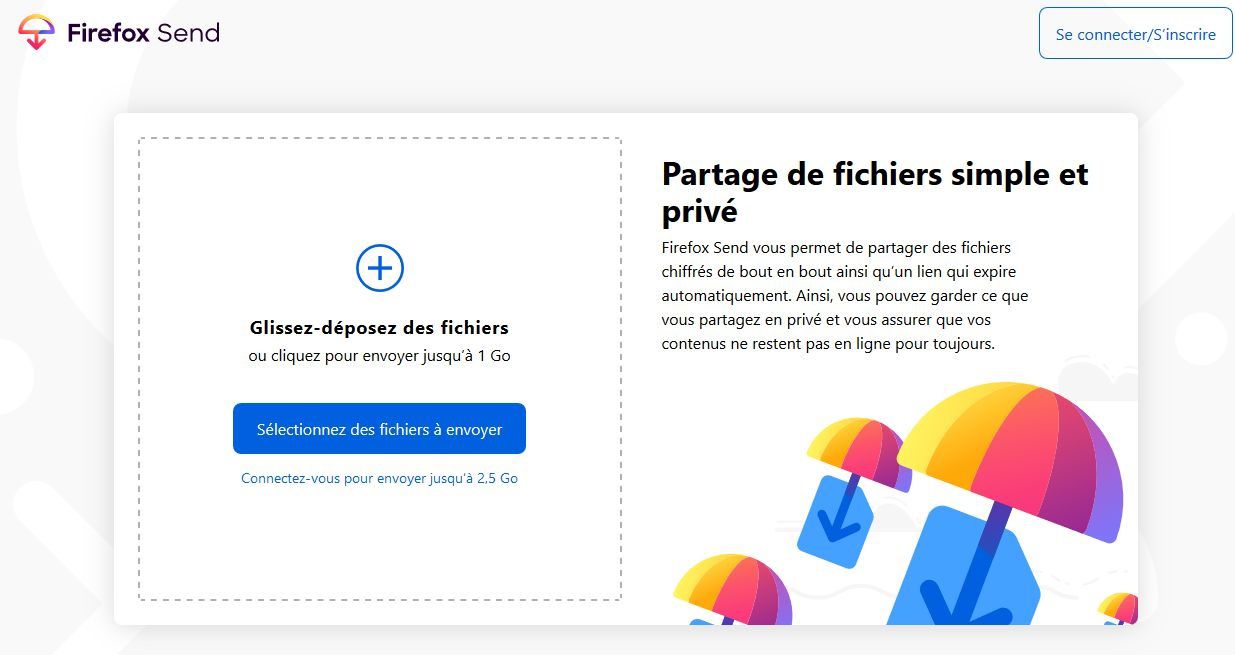The image size is (1235, 655).
Task: Click the faint cloud illustration behind umbrellas
Action: pyautogui.click(x=1097, y=377)
